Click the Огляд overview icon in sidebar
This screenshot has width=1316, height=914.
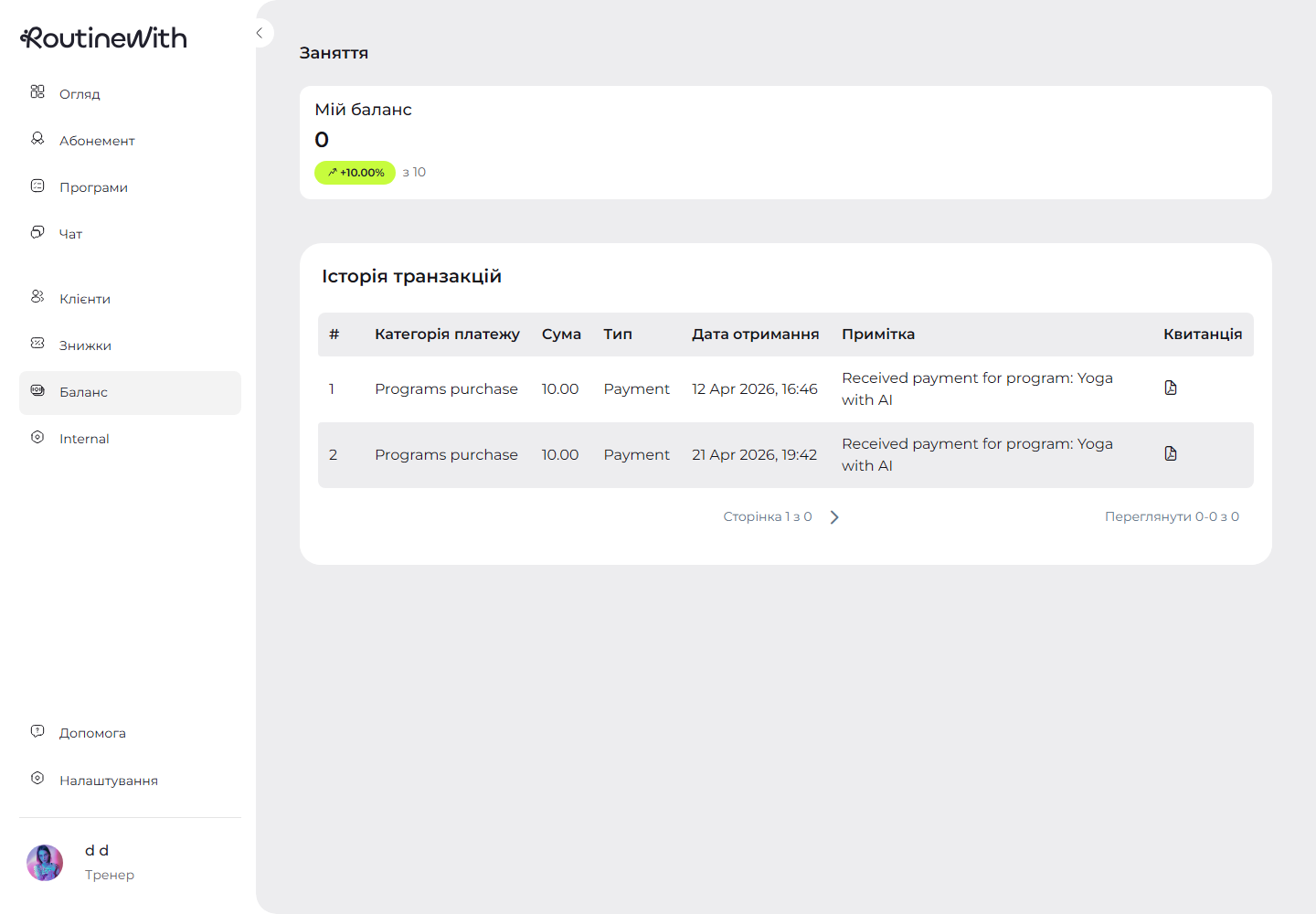point(37,92)
